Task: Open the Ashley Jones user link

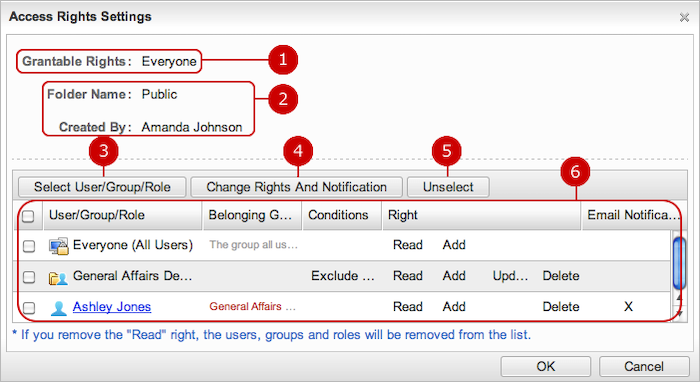Action: pyautogui.click(x=112, y=307)
